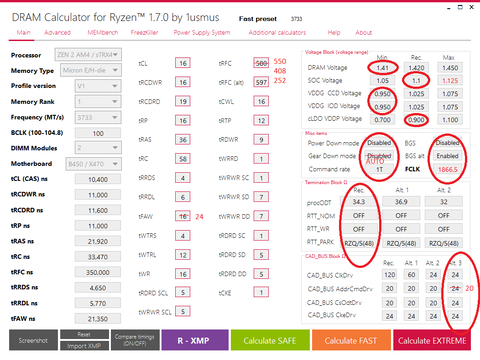Click procODT Alt. 1 value 36.9

401,202
